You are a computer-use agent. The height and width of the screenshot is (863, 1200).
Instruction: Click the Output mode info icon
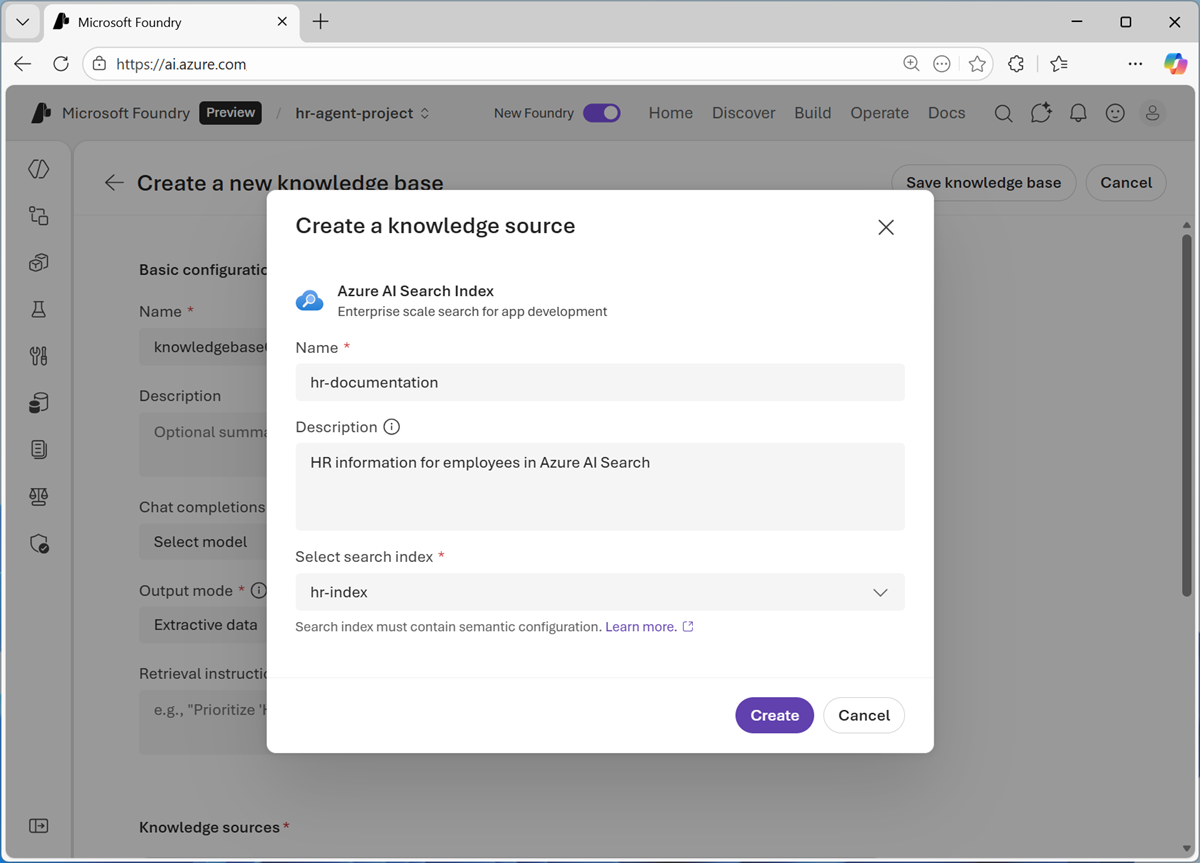(x=259, y=590)
